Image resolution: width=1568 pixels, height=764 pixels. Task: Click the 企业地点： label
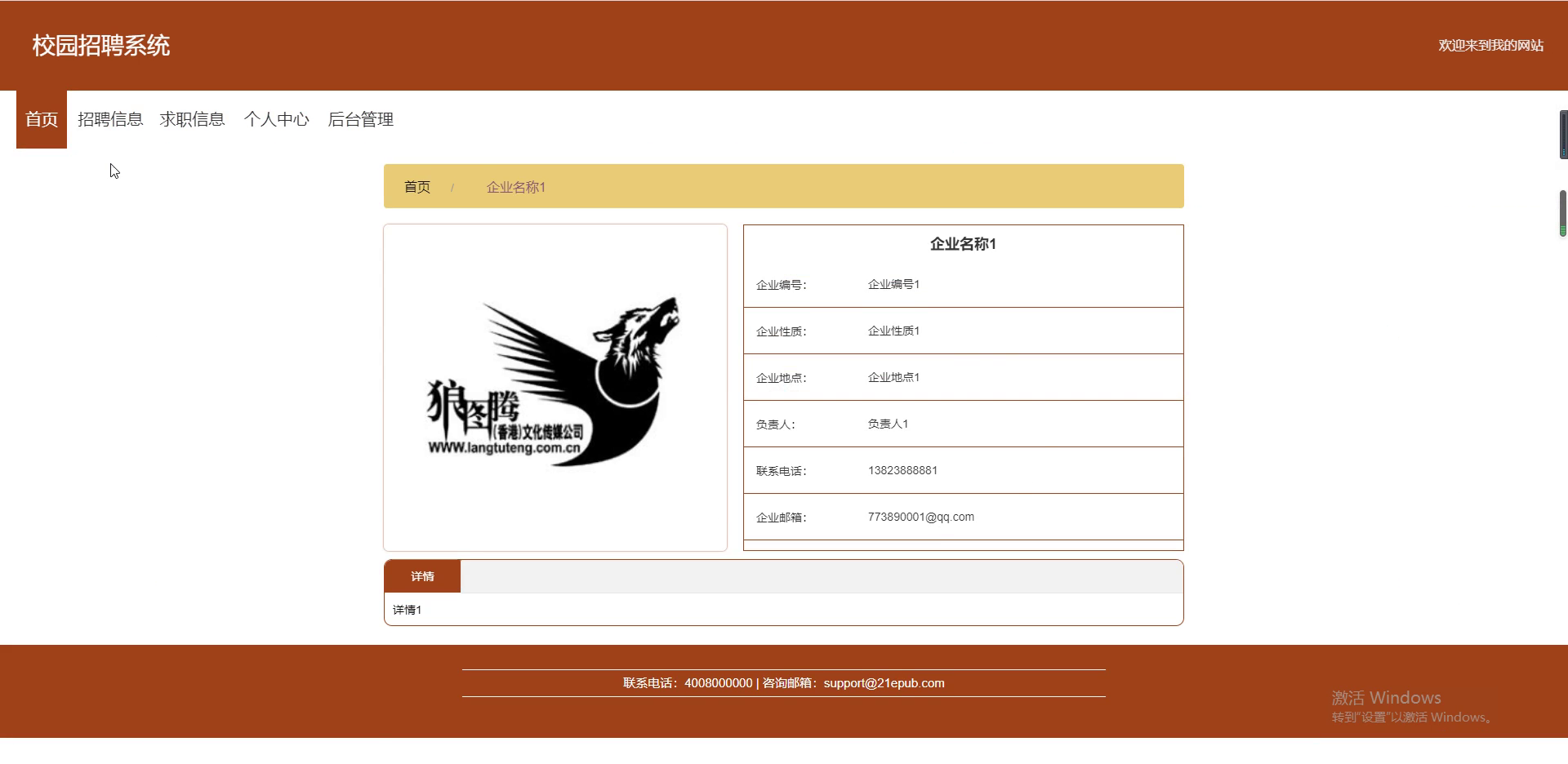[782, 378]
